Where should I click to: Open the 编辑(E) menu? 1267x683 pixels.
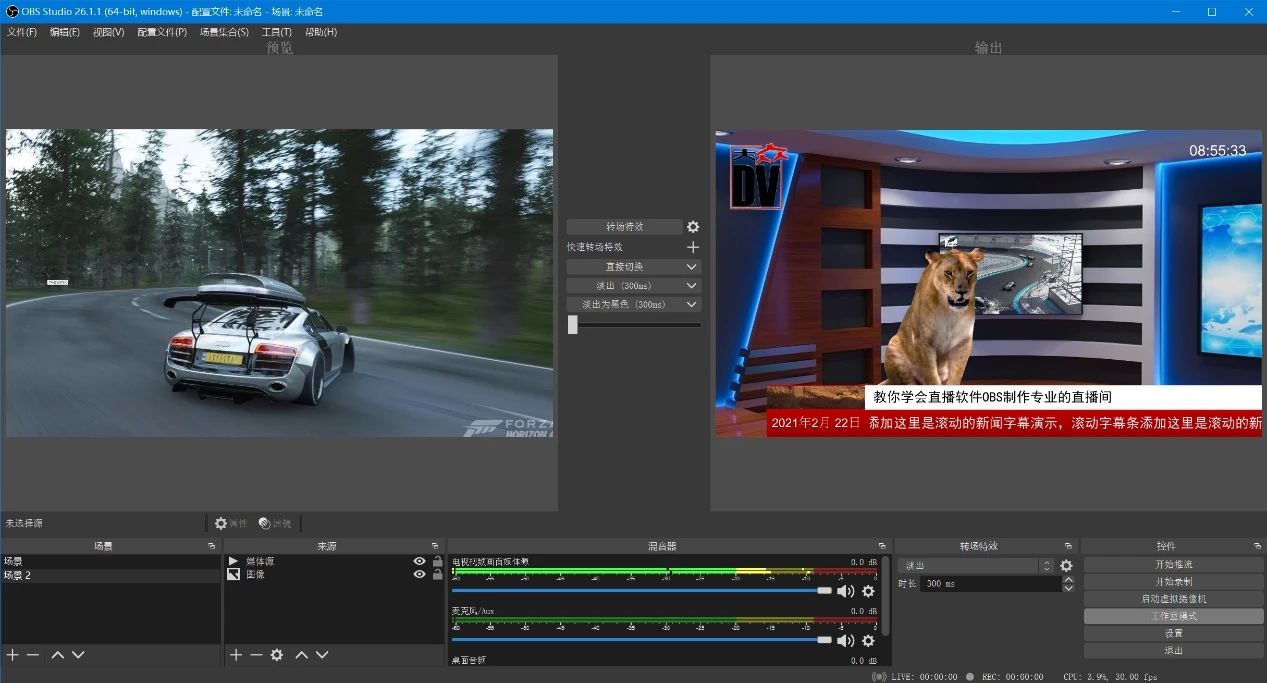65,32
